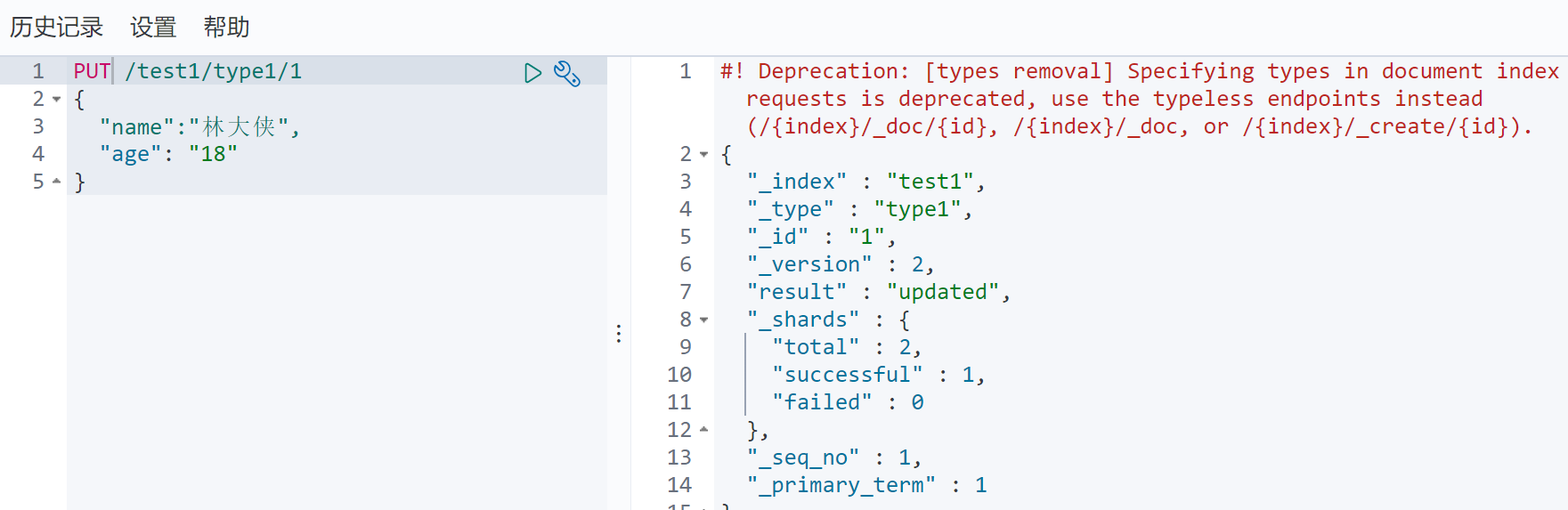Click the "_version" : 2 response line
1568x510 pixels.
(x=841, y=264)
